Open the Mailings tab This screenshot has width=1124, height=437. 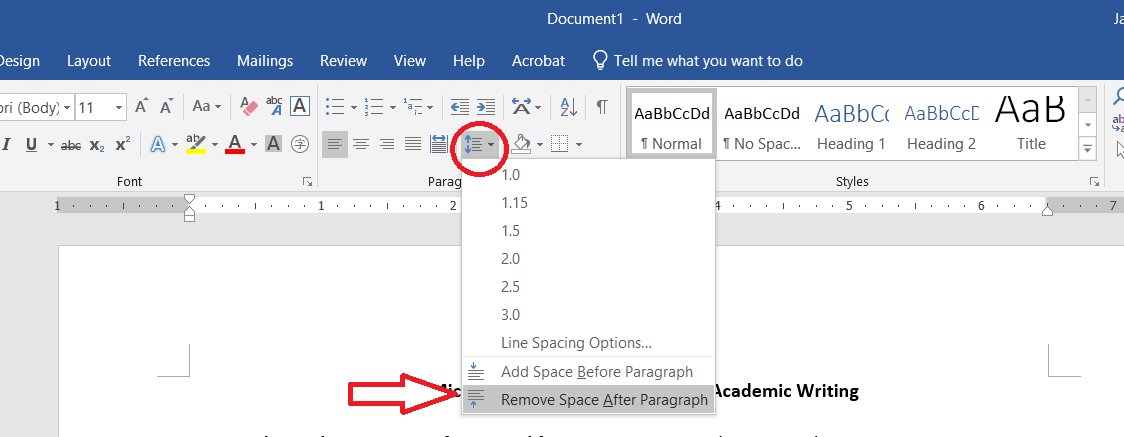pos(265,61)
